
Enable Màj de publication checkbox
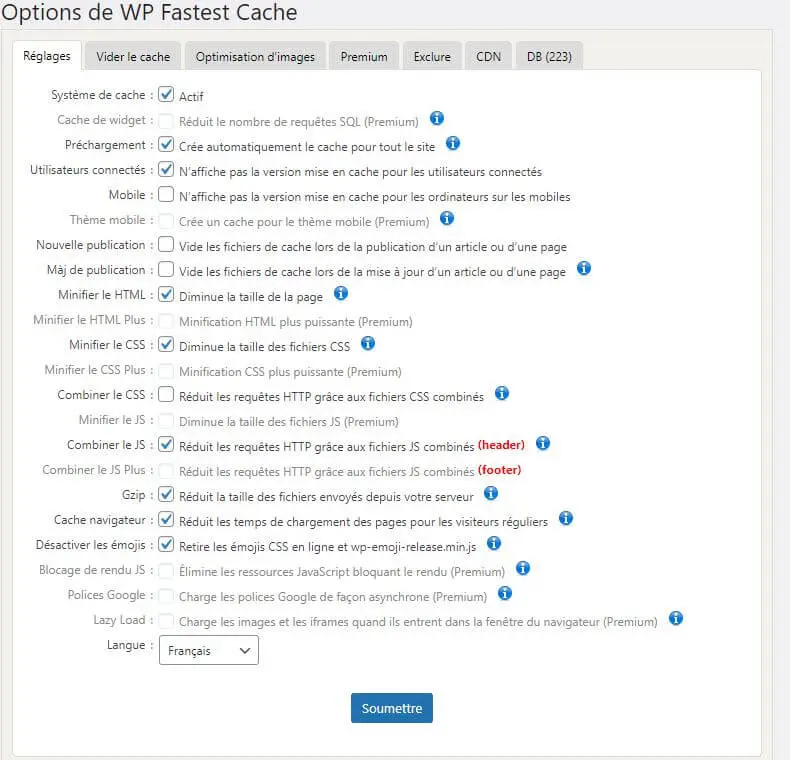pos(166,269)
